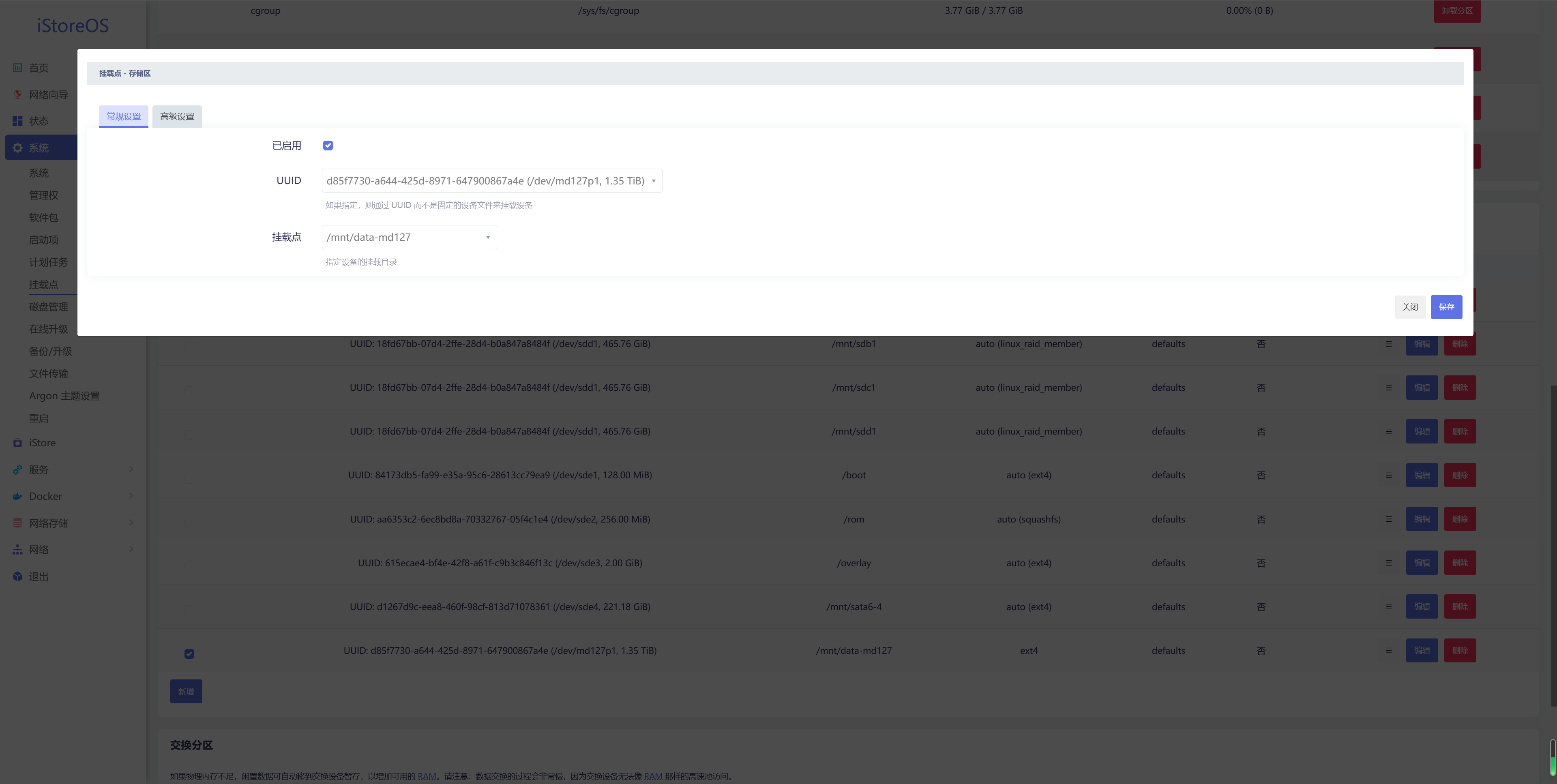Open the iStore app store icon
This screenshot has width=1557, height=784.
click(17, 443)
